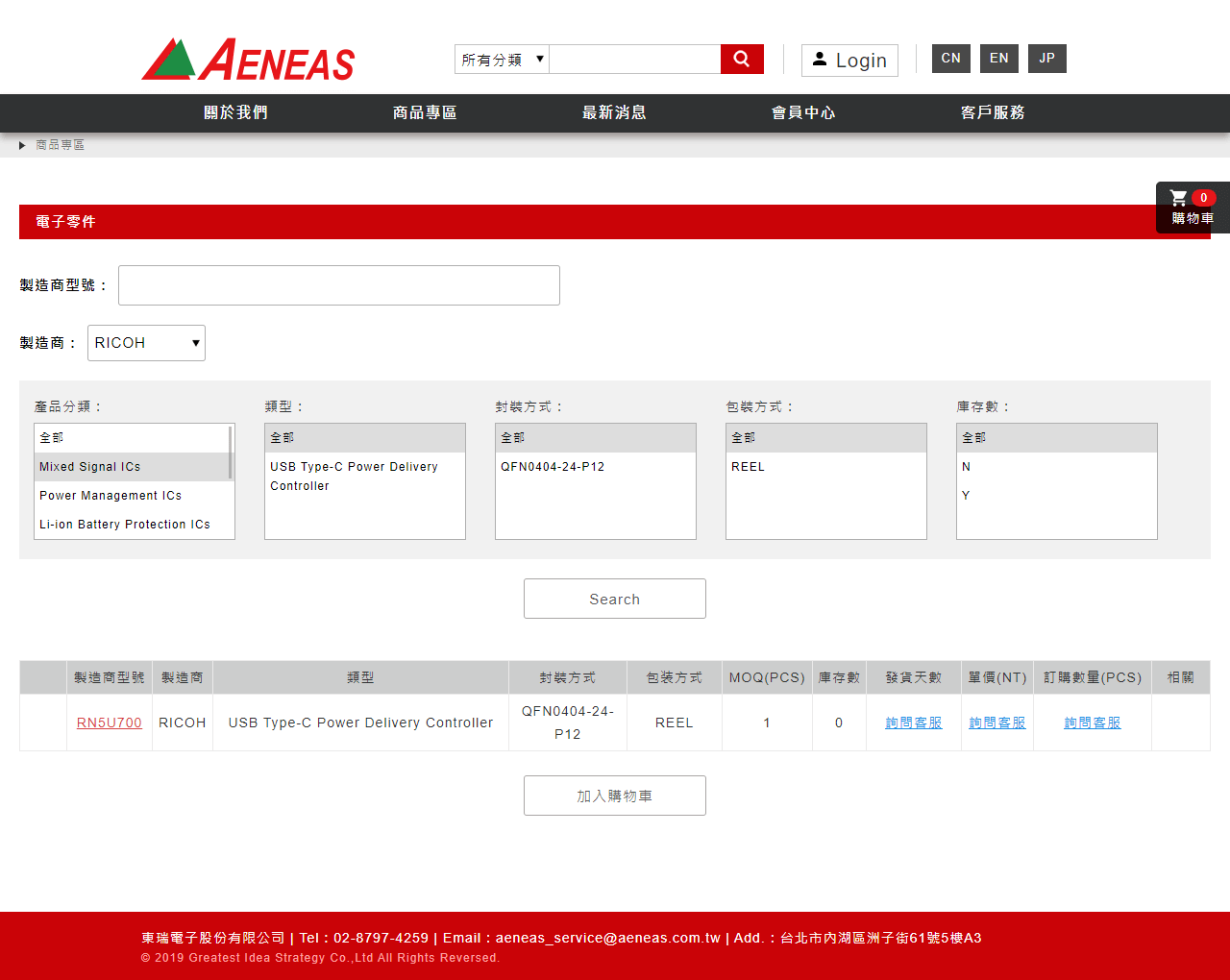Click the 電子零件 section header
This screenshot has width=1230, height=980.
[x=615, y=222]
